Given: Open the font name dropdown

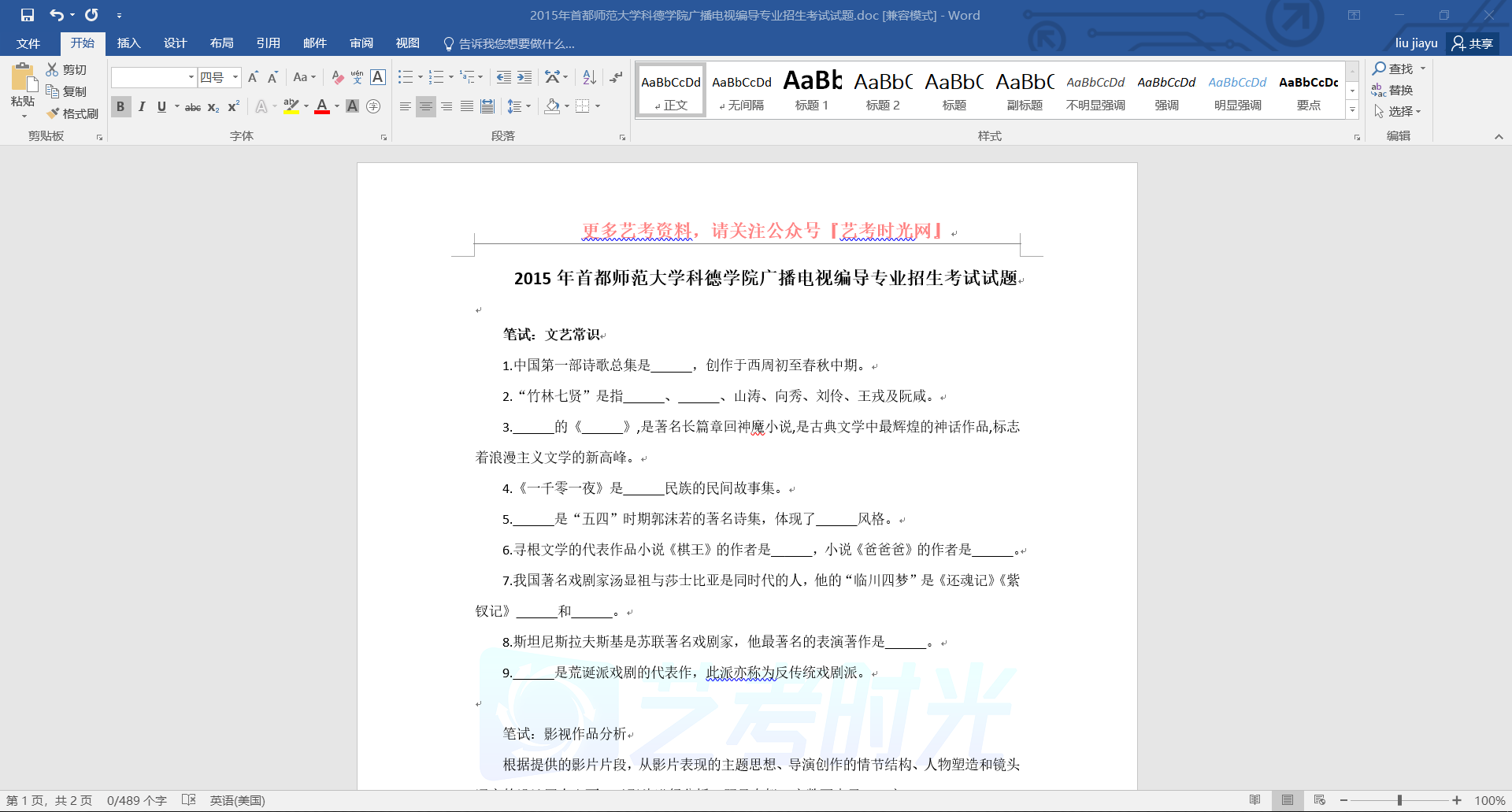Looking at the screenshot, I should tap(191, 77).
